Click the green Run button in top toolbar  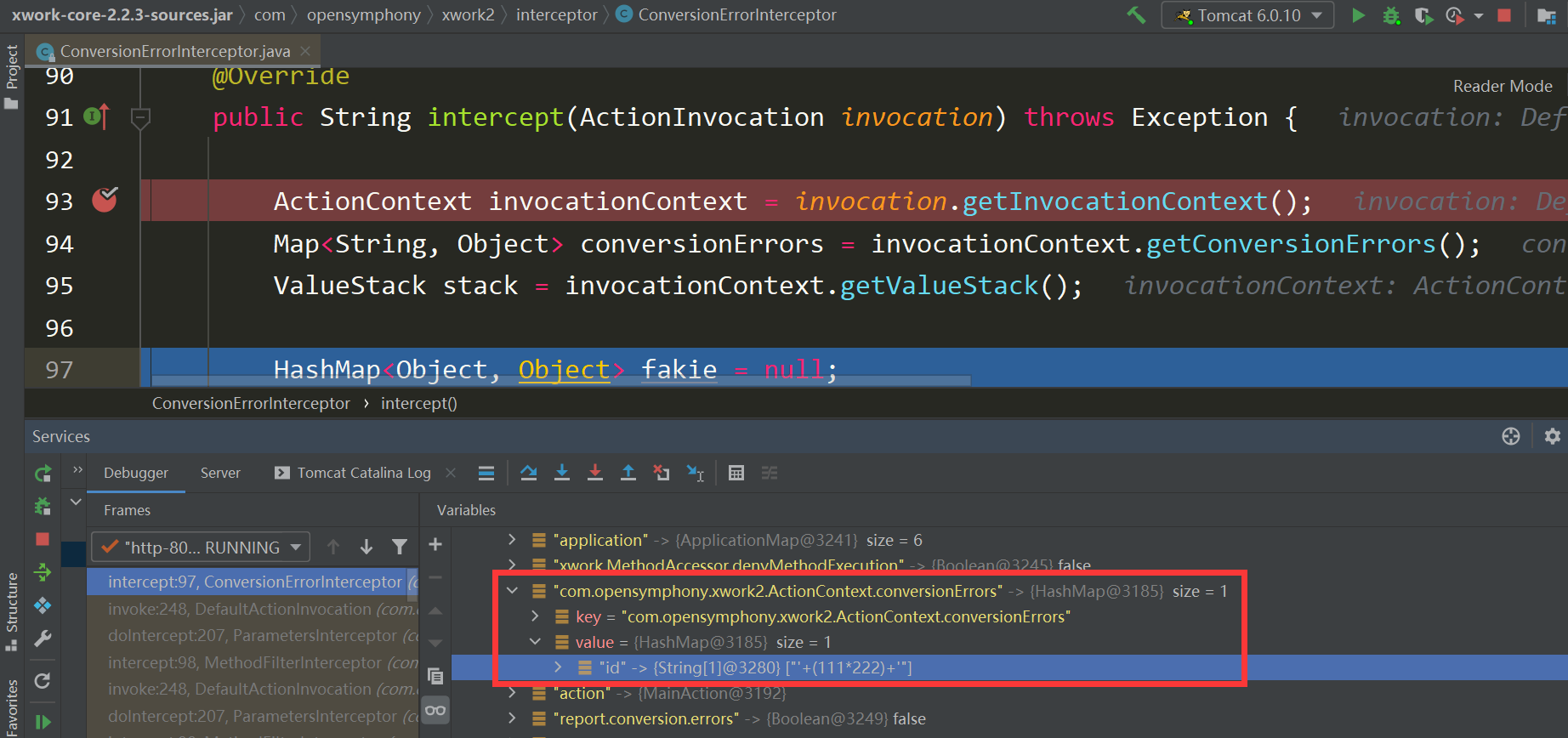coord(1359,15)
